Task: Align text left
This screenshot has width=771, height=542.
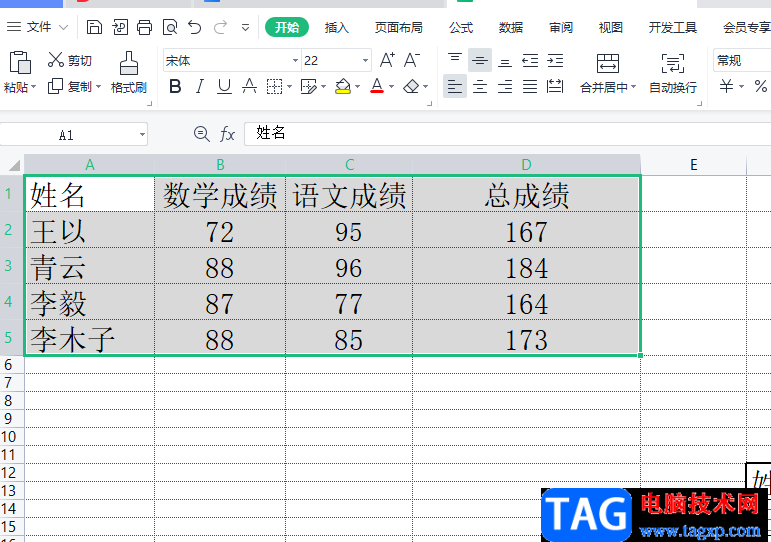Action: (x=455, y=87)
